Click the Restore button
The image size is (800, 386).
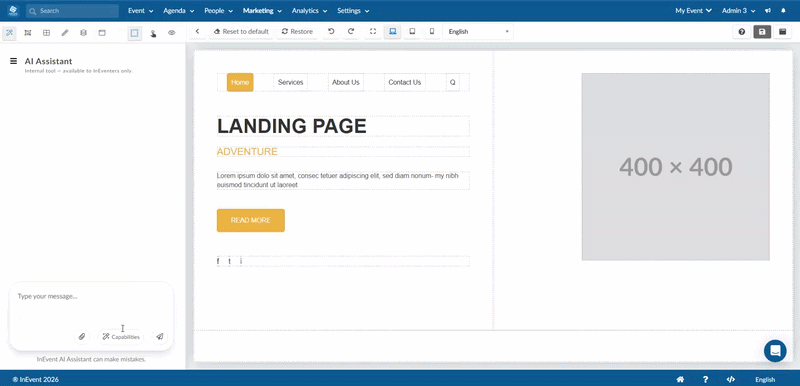297,32
